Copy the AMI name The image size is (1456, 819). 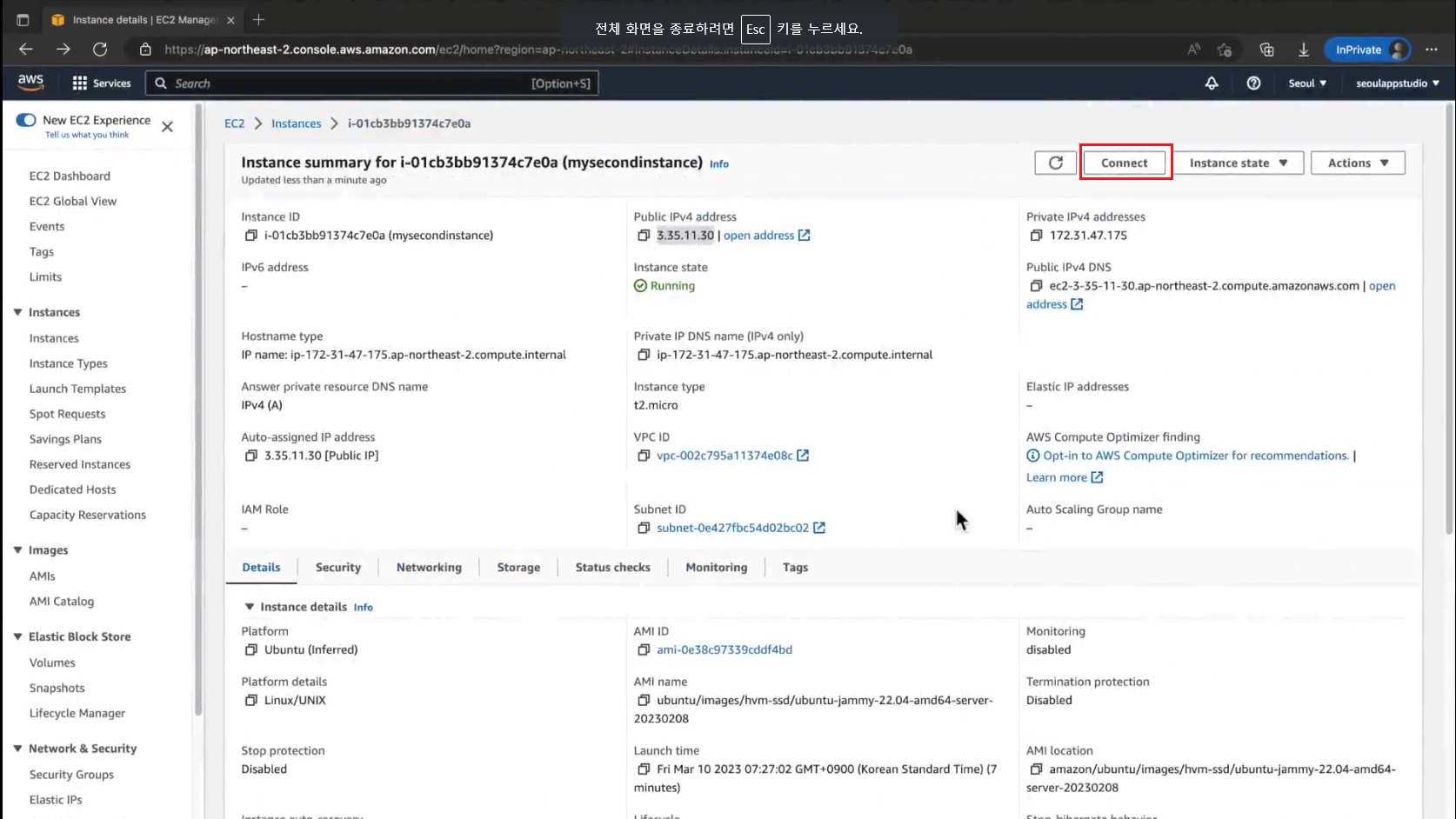(644, 700)
